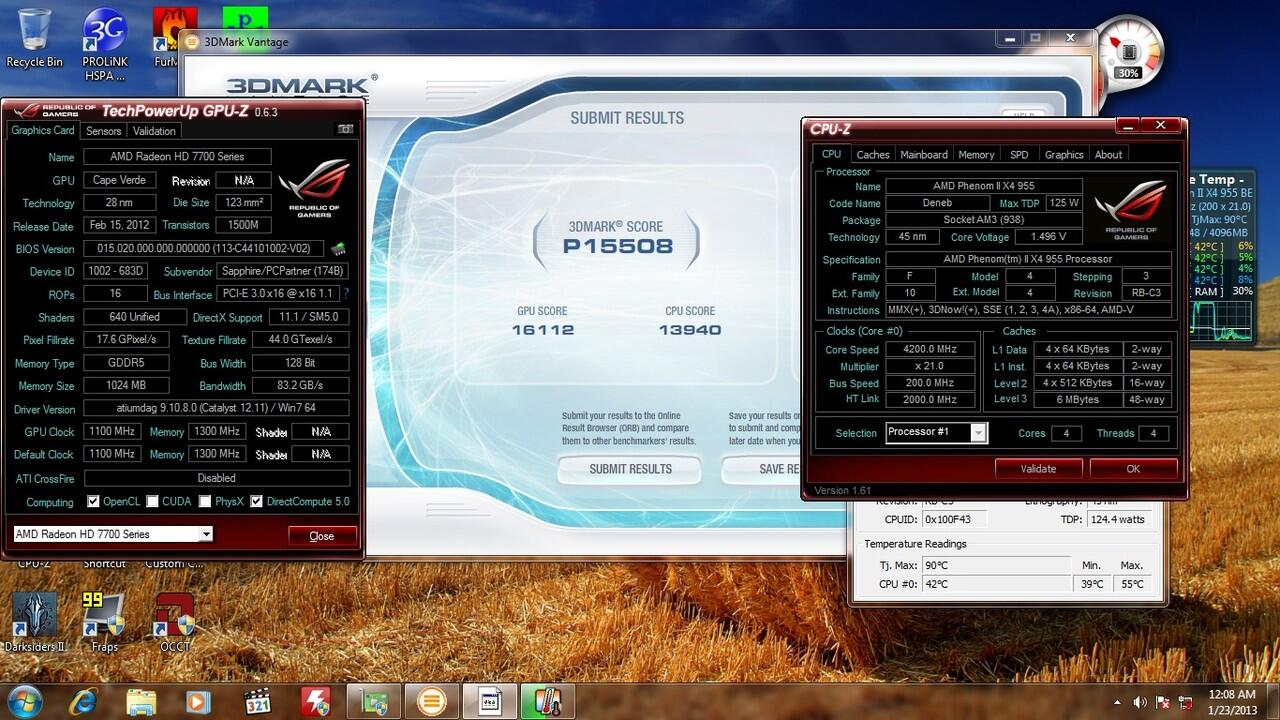The image size is (1280, 720).
Task: Click the 3DMark Vantage title bar icon
Action: click(192, 42)
